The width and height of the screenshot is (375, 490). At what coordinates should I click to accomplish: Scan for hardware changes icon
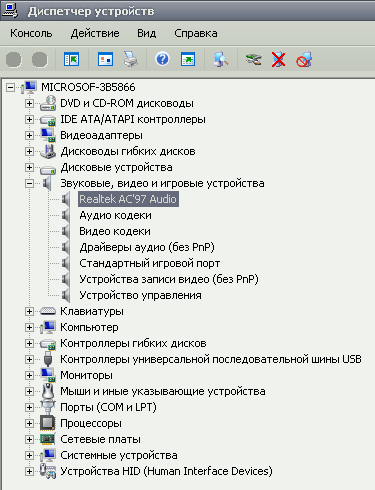pyautogui.click(x=221, y=60)
